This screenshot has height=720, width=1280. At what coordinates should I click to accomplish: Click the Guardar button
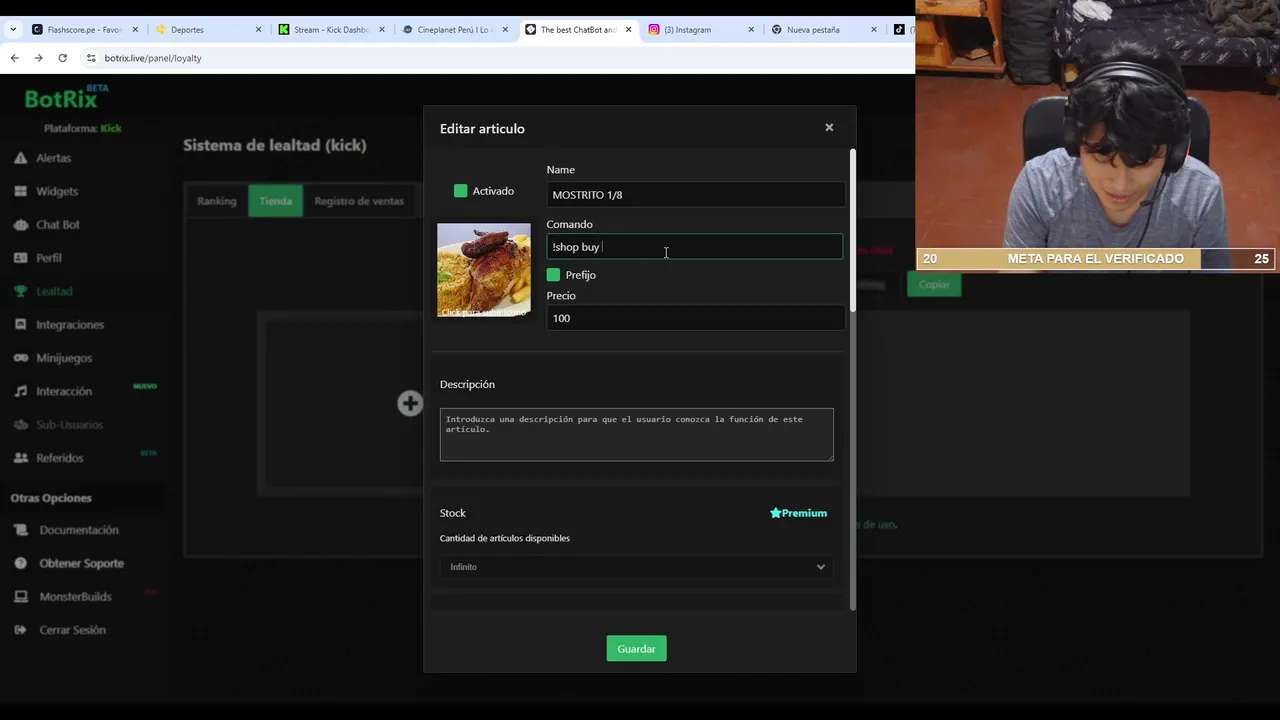coord(636,649)
